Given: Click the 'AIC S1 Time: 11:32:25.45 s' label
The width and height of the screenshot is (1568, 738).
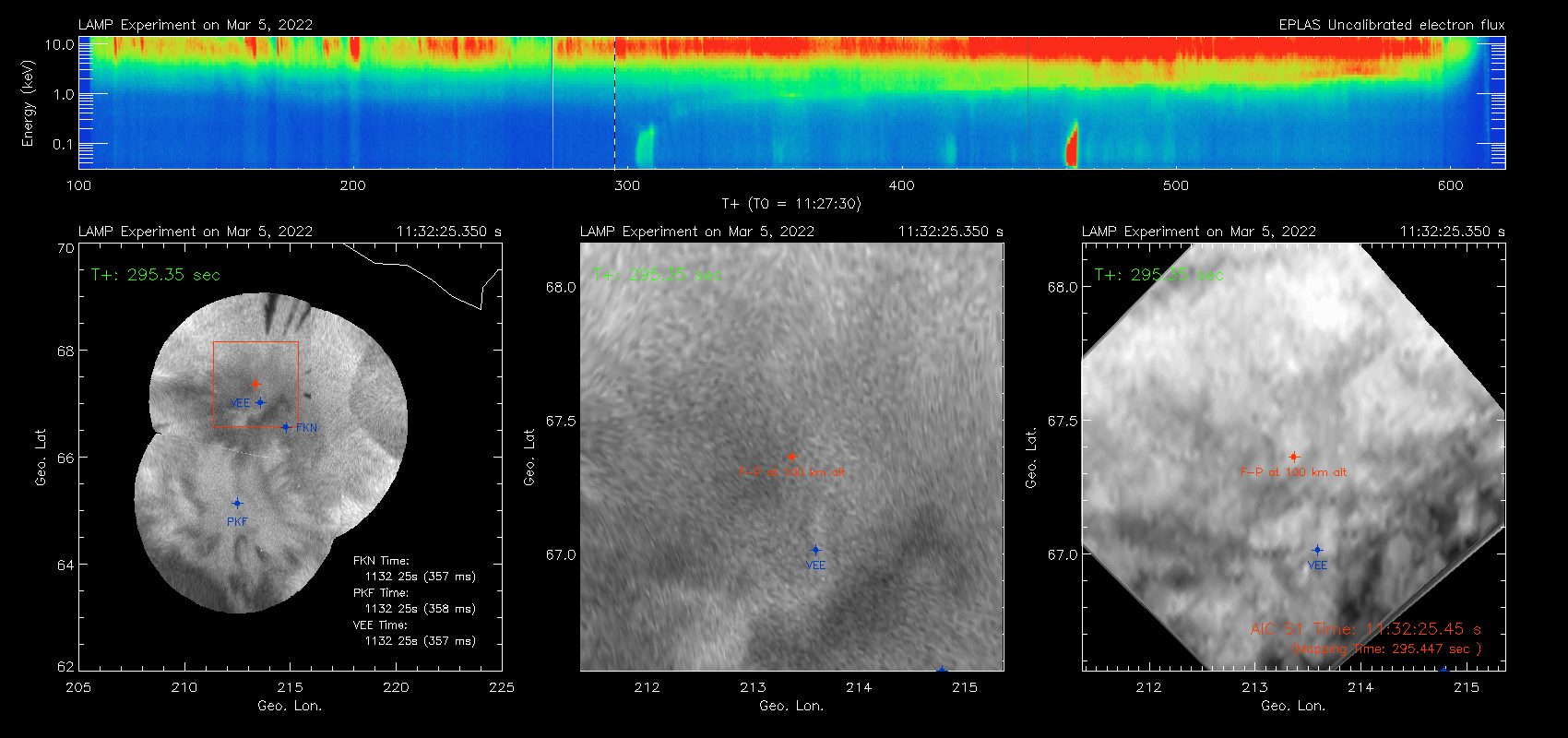Looking at the screenshot, I should pyautogui.click(x=1366, y=629).
